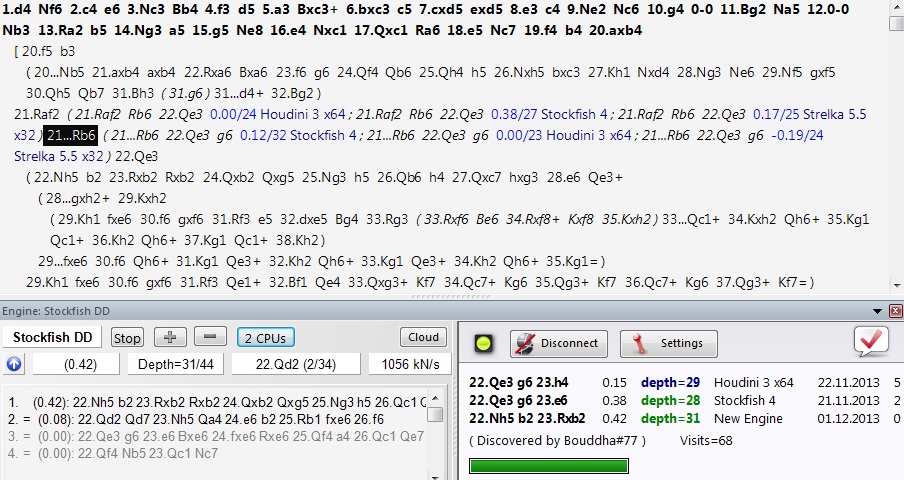
Task: Stop the Stockfish engine analysis
Action: pyautogui.click(x=127, y=338)
